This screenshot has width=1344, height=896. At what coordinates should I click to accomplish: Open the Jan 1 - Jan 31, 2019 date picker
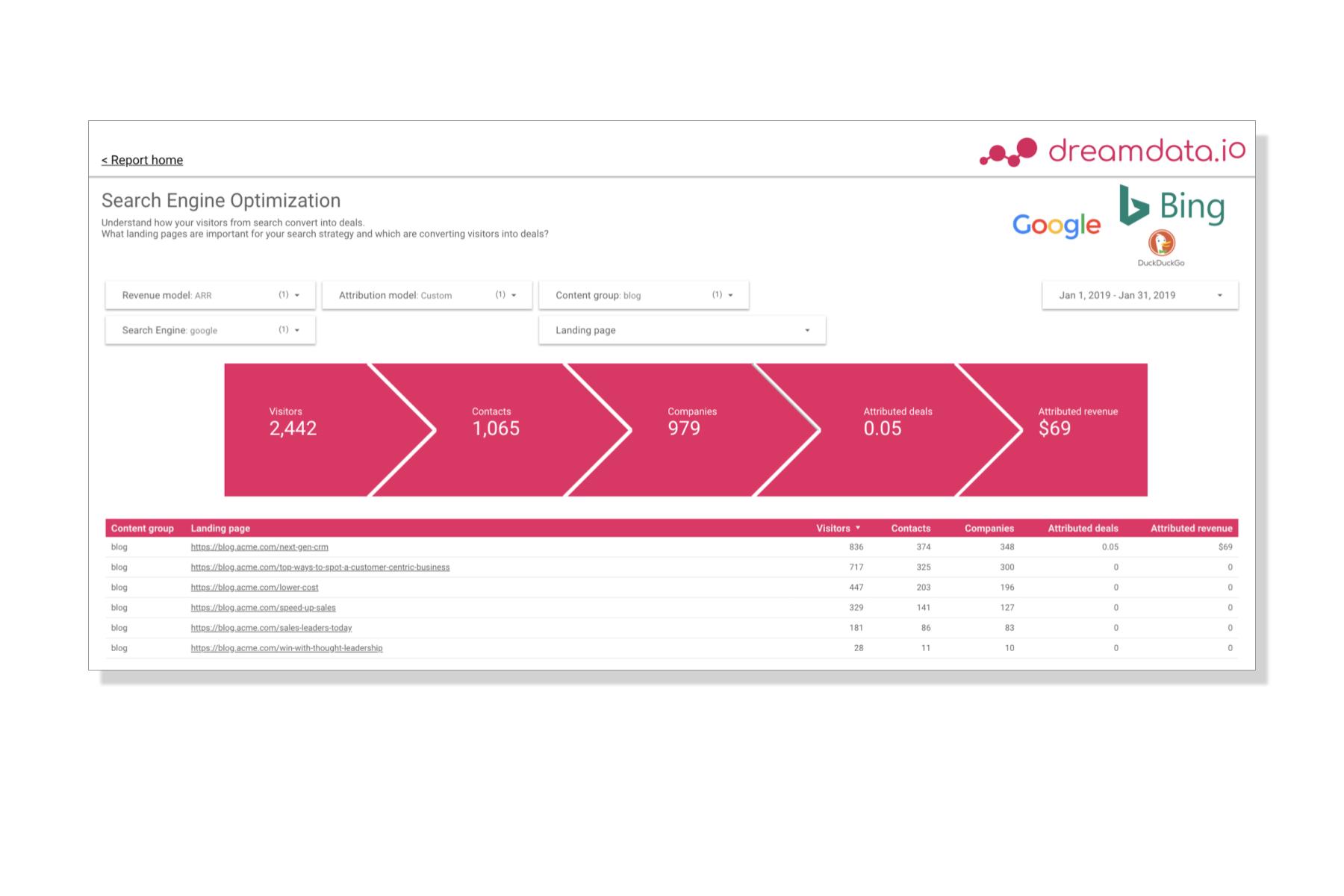tap(1140, 295)
